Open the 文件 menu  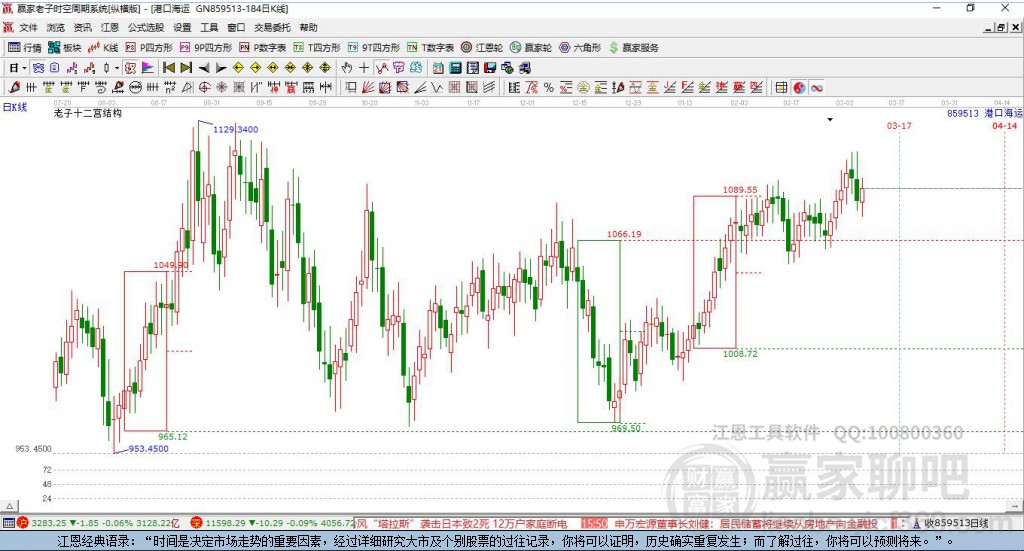click(28, 27)
